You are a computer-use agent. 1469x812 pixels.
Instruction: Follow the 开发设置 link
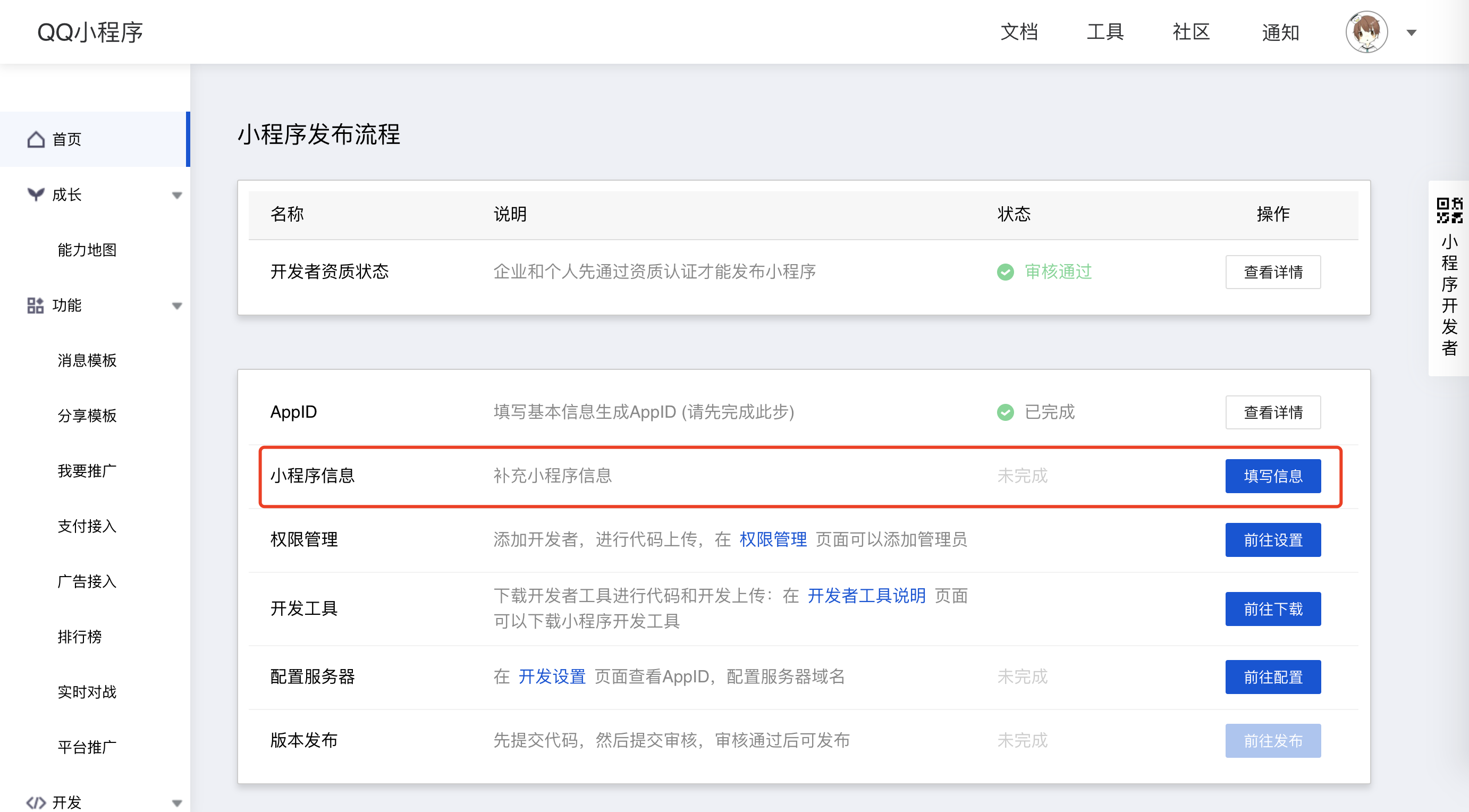coord(552,677)
